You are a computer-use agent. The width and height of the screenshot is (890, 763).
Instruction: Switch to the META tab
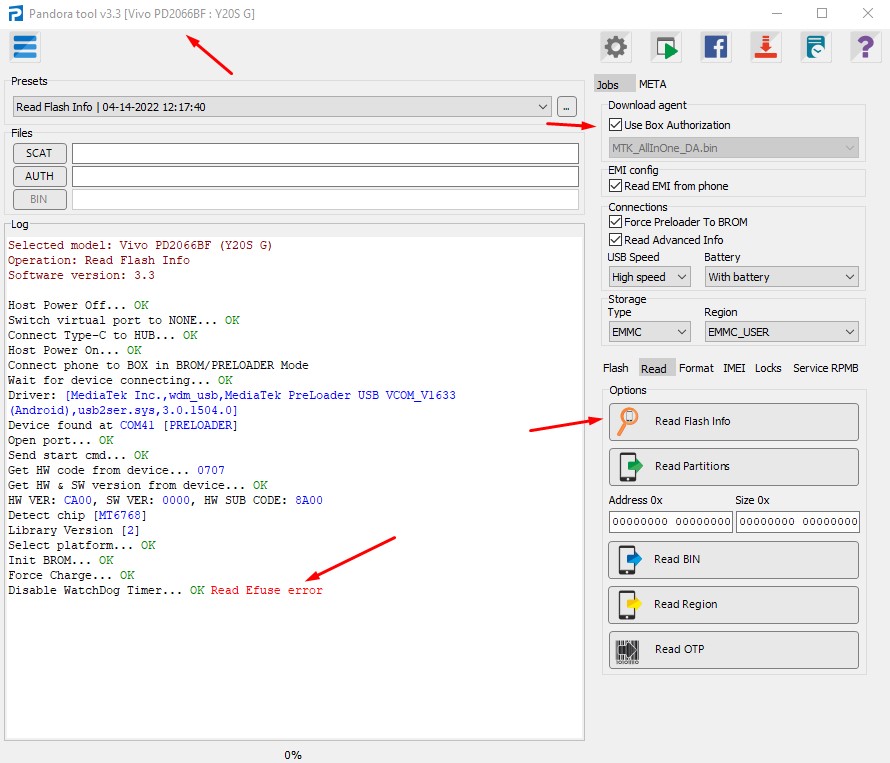[653, 85]
